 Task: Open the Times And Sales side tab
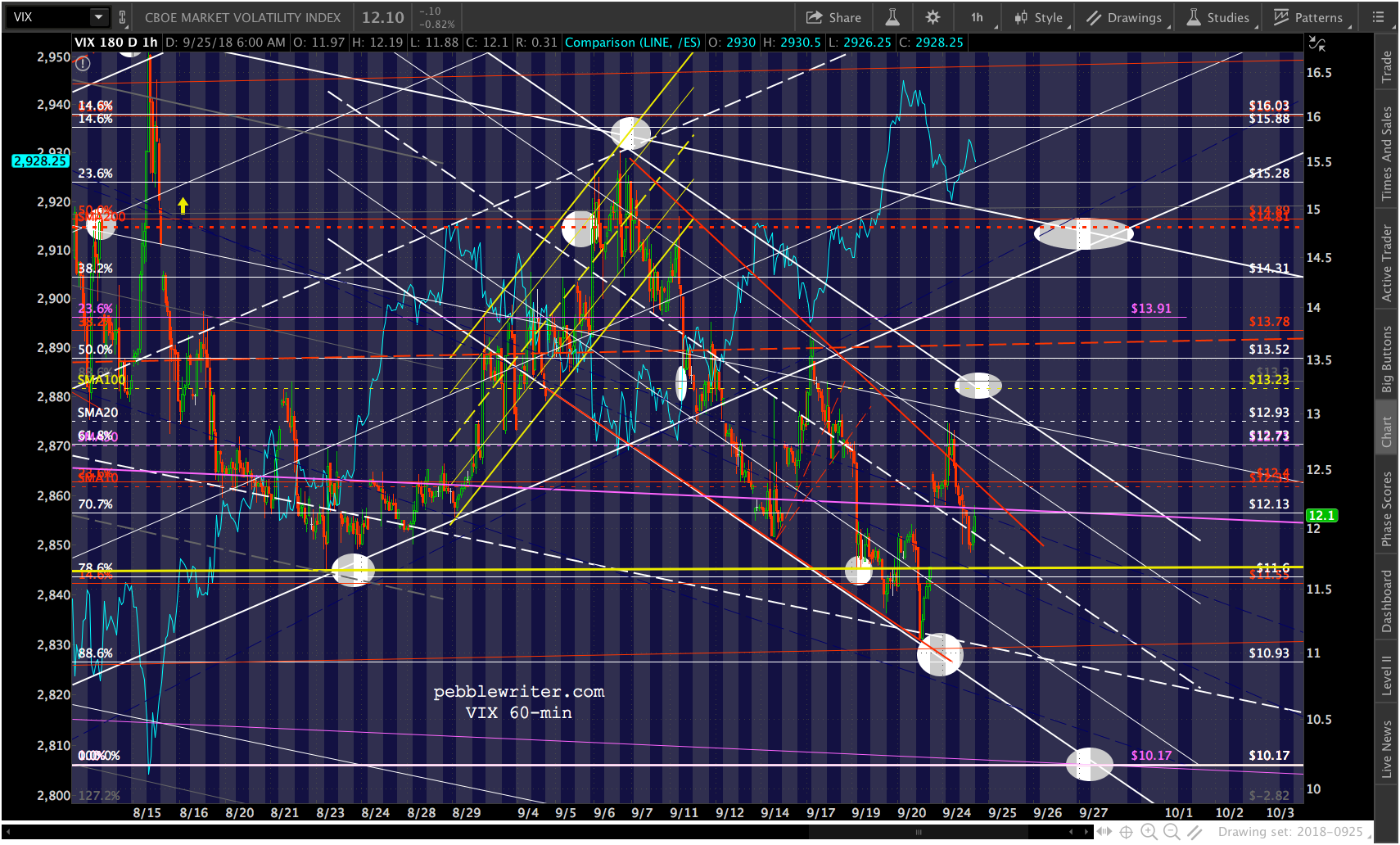[1386, 154]
